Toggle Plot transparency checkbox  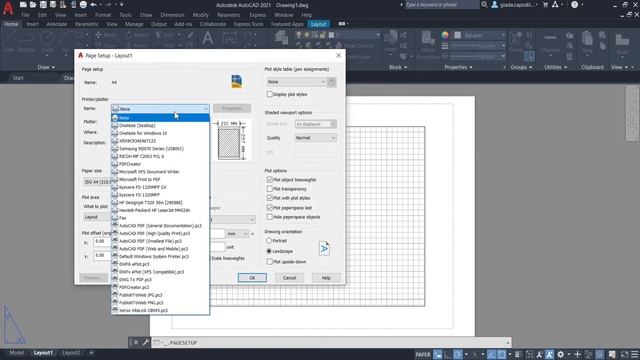[269, 189]
